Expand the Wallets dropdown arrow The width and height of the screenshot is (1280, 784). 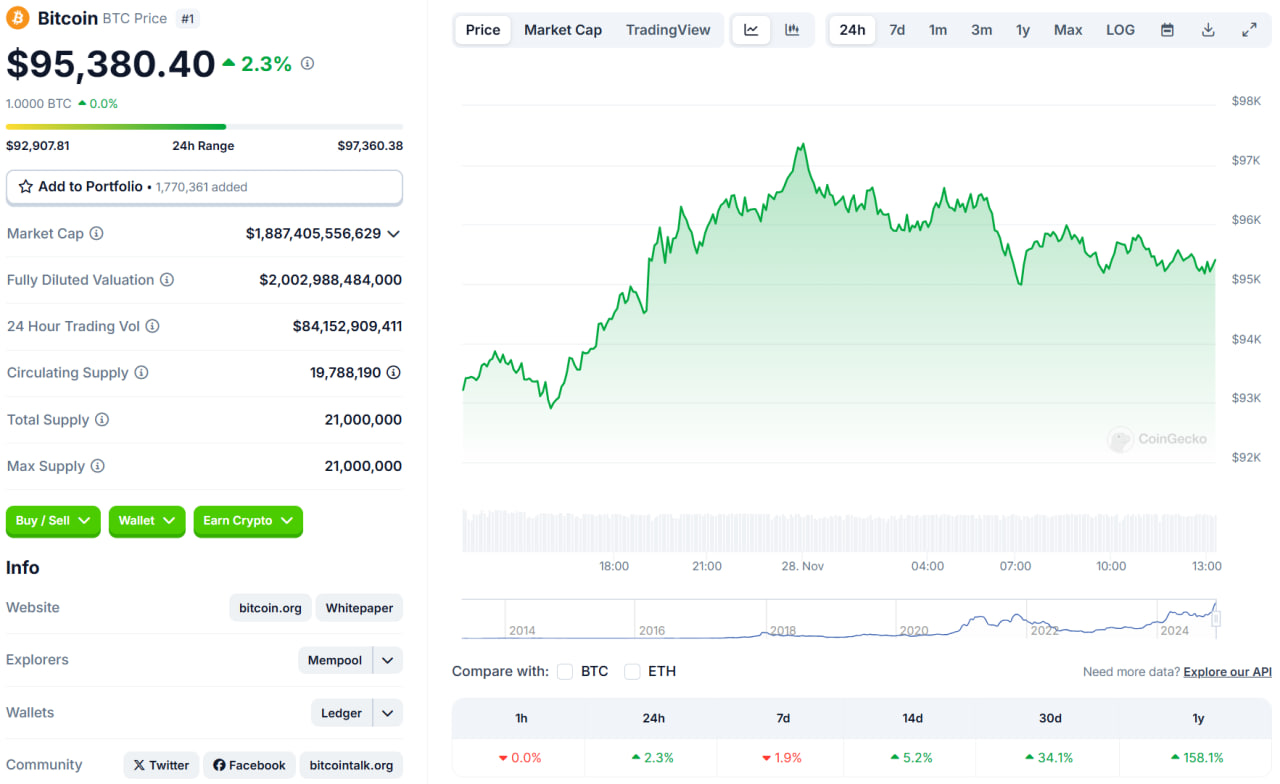(388, 713)
